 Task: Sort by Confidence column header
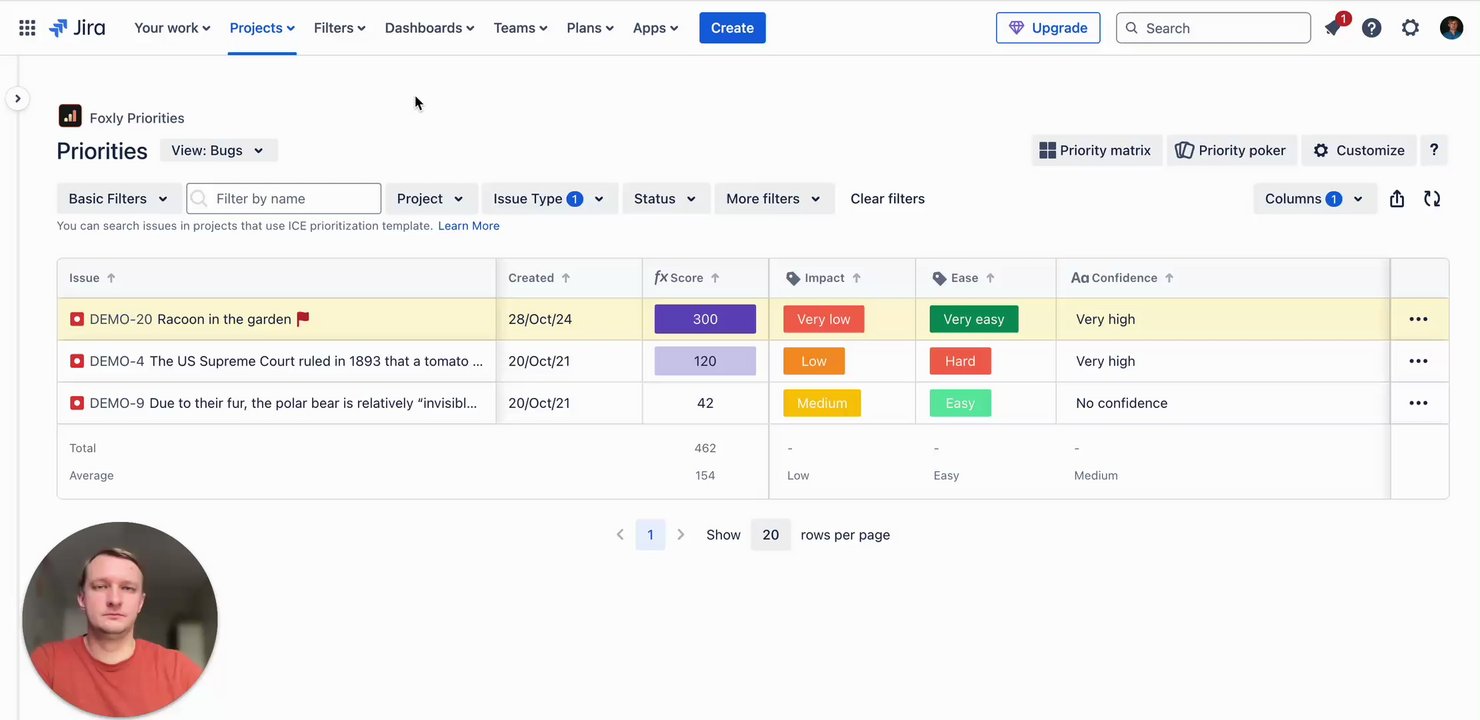click(1122, 278)
